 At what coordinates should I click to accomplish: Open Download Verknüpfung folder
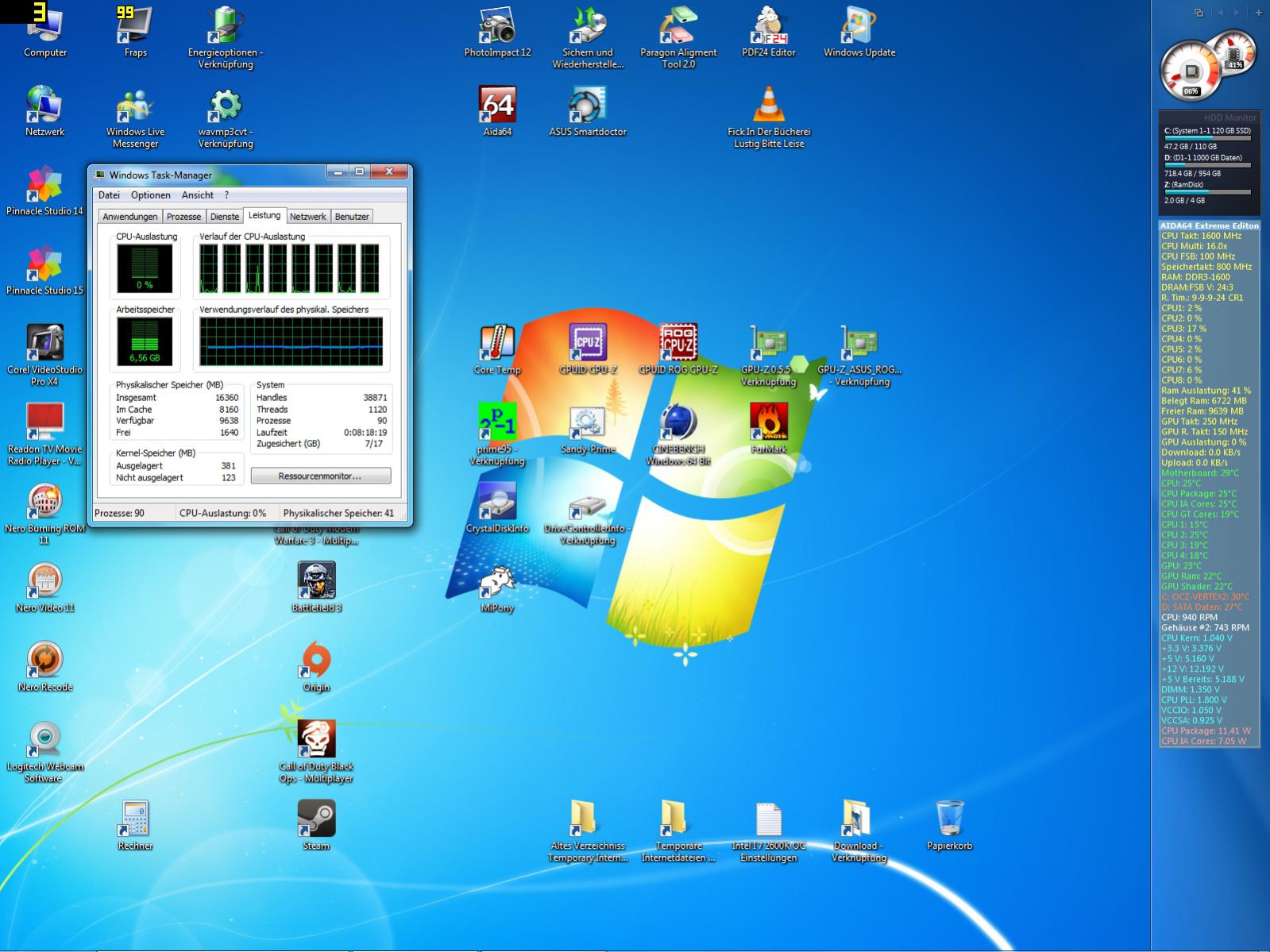click(x=859, y=831)
